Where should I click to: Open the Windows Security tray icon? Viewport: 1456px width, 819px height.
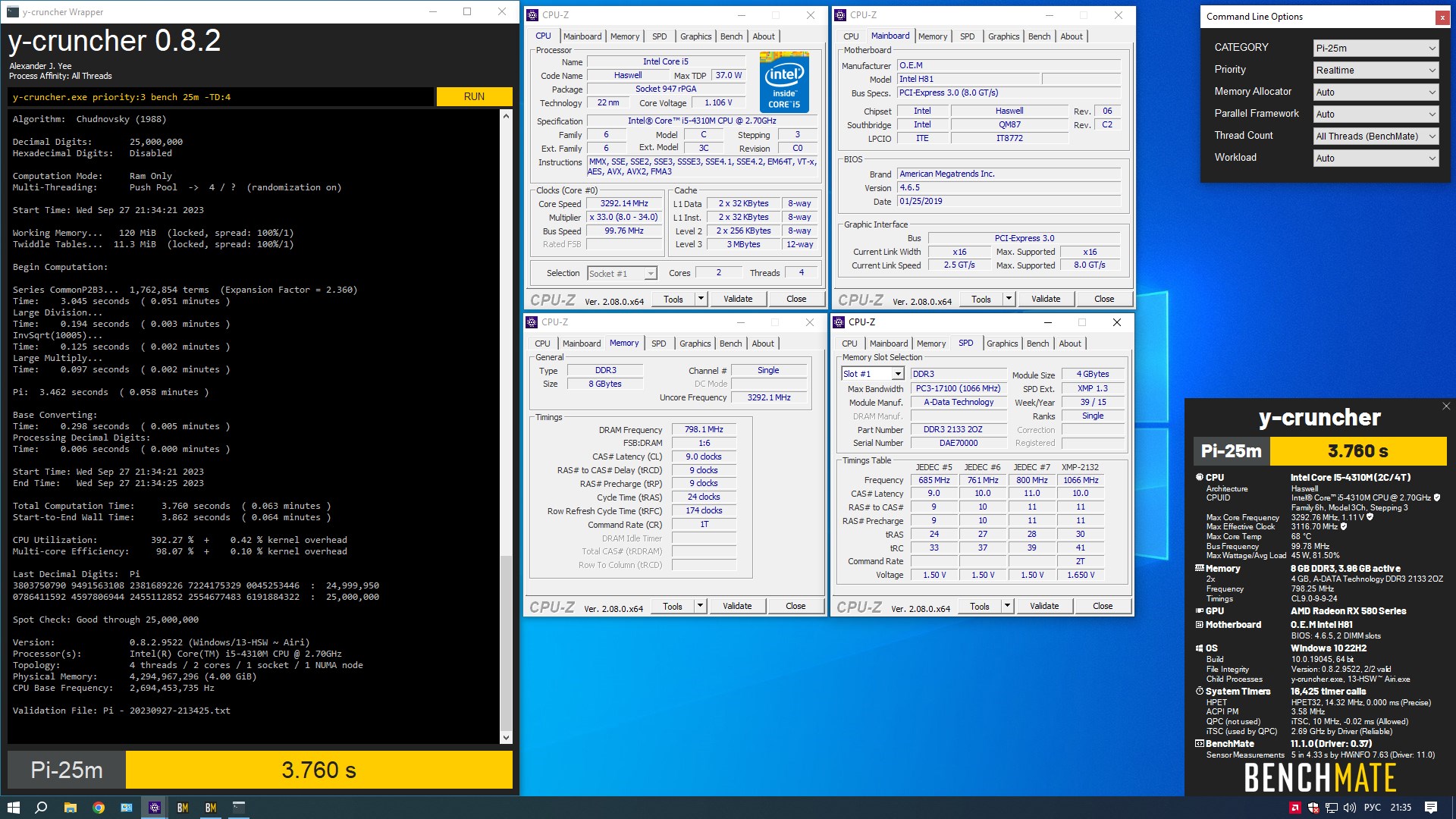coord(1313,808)
